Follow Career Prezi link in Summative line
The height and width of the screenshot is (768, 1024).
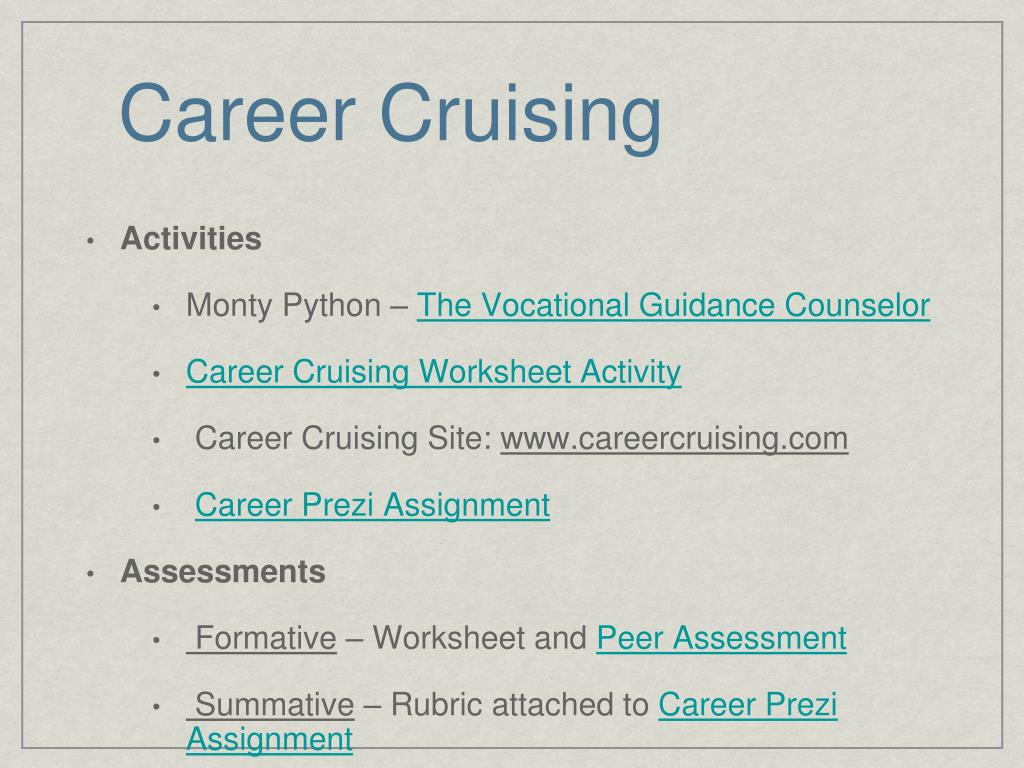pyautogui.click(x=748, y=705)
